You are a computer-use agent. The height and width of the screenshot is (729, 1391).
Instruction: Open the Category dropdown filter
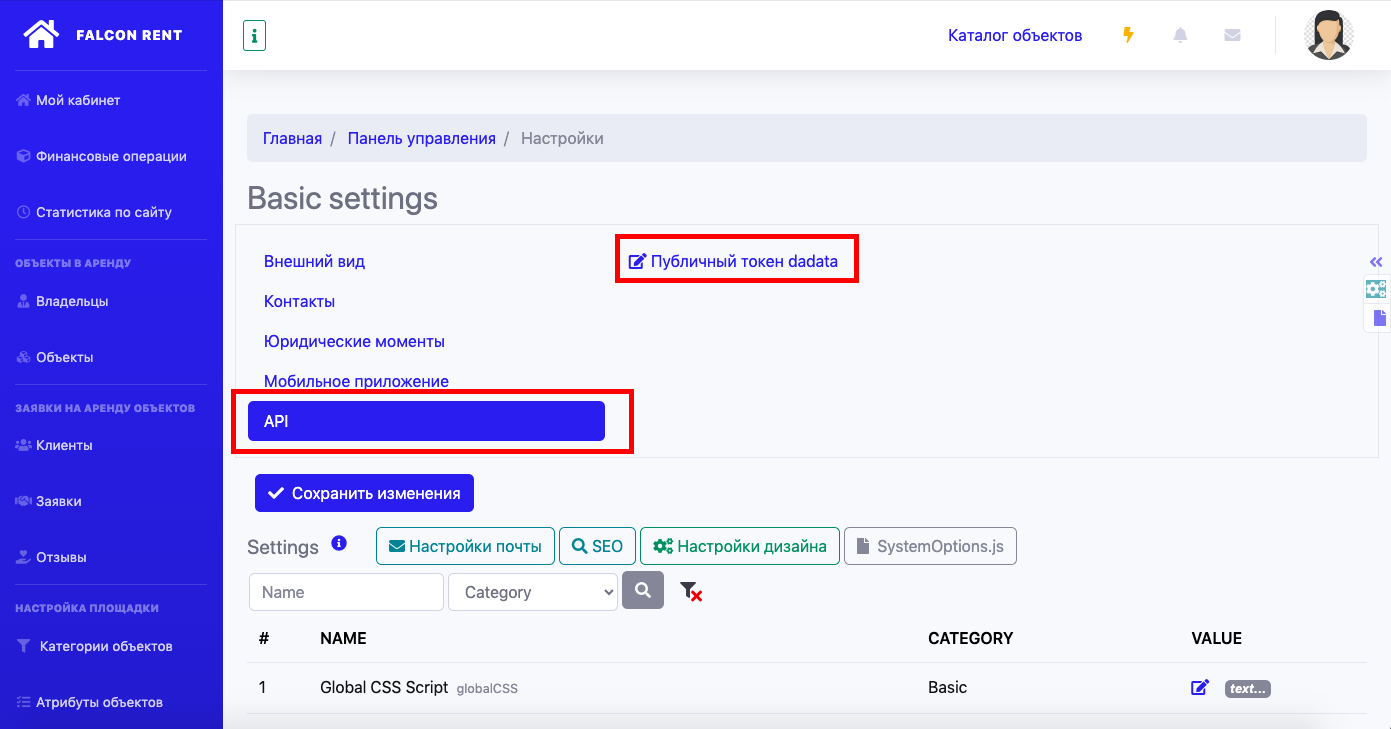click(532, 592)
